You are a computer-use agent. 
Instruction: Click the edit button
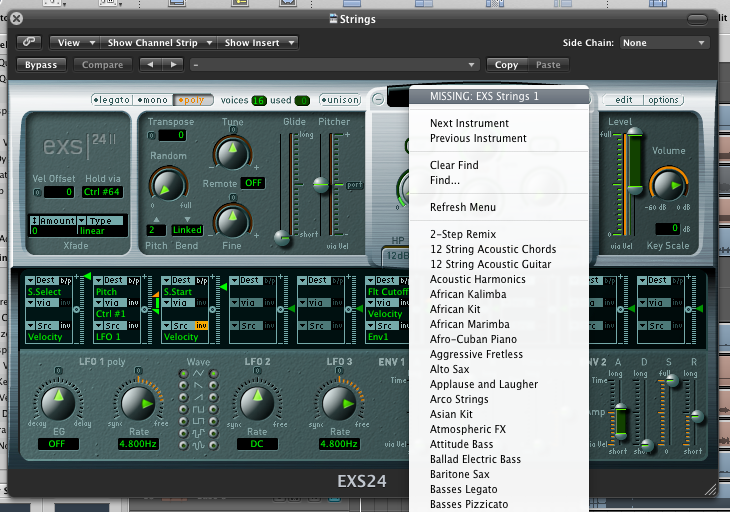coord(623,100)
